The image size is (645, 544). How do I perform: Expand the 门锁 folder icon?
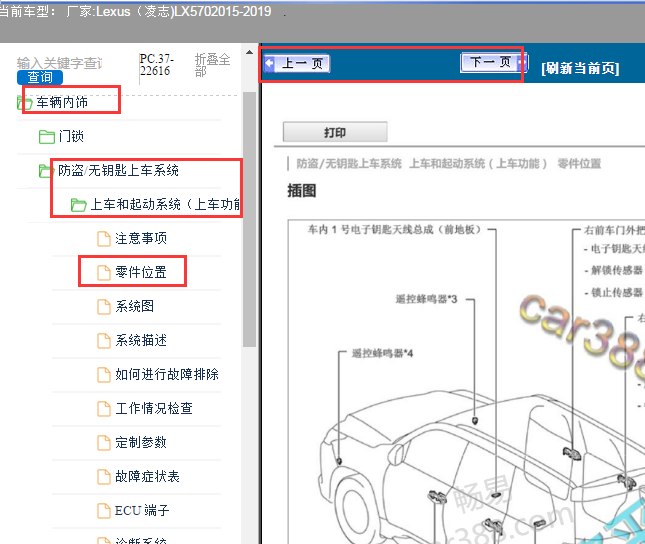pos(46,137)
